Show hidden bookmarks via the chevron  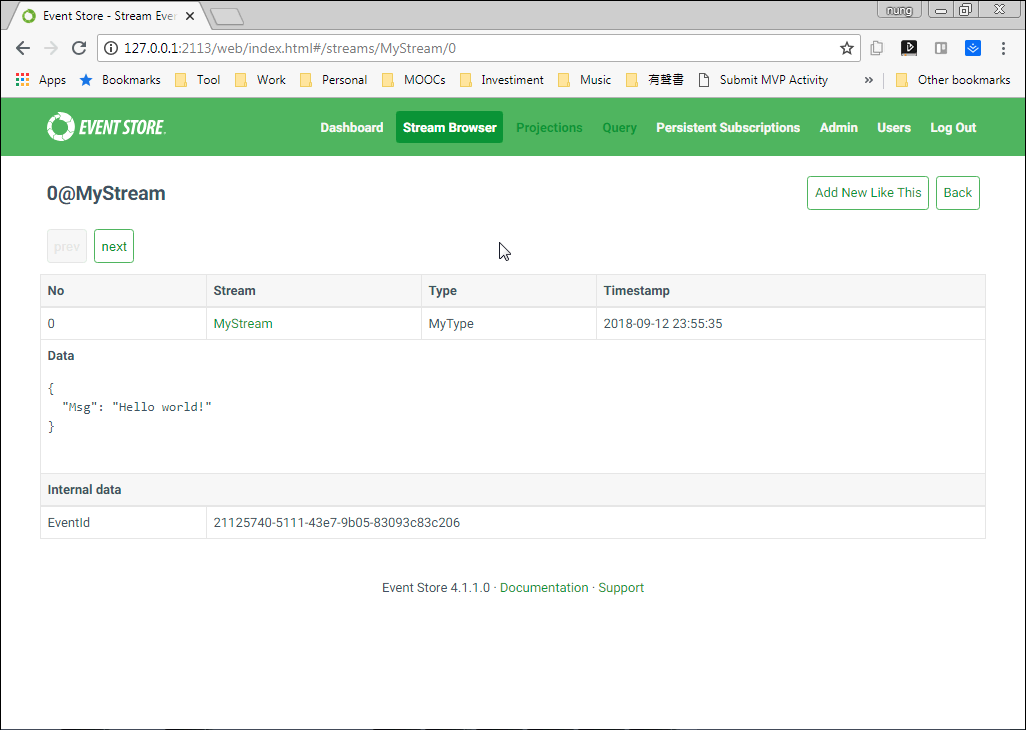(x=868, y=80)
